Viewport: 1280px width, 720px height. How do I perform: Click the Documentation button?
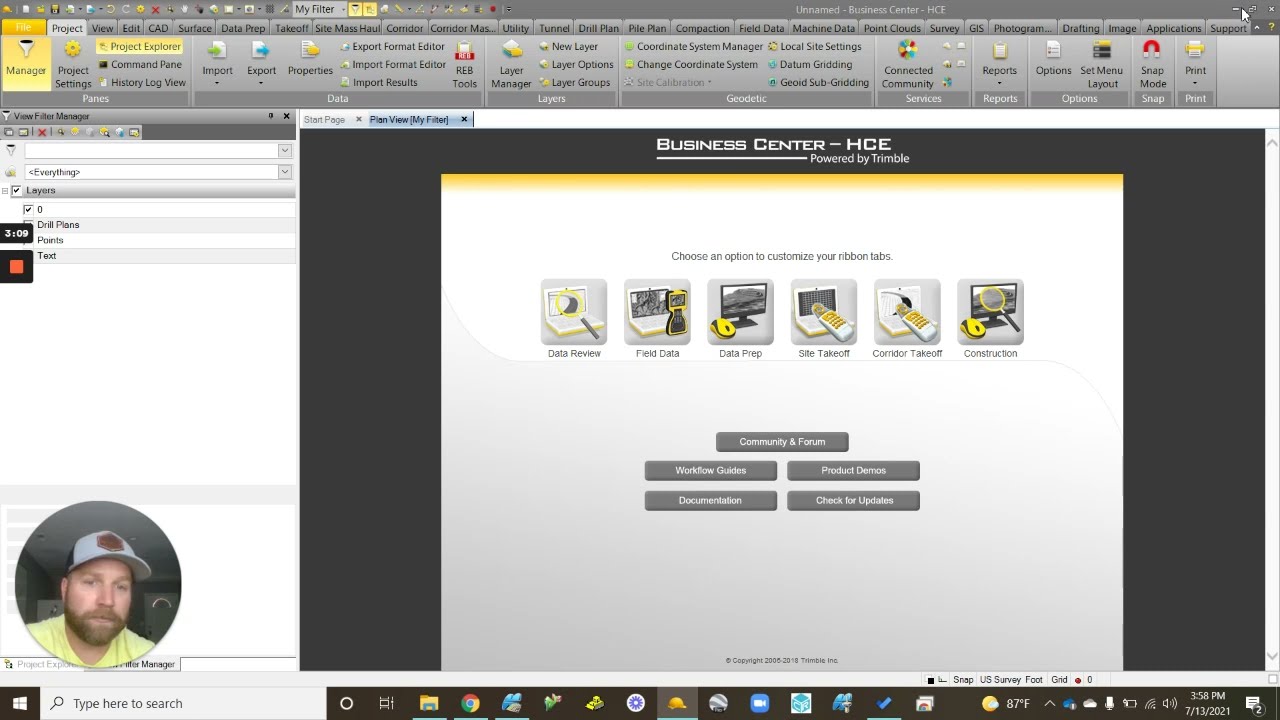(711, 500)
